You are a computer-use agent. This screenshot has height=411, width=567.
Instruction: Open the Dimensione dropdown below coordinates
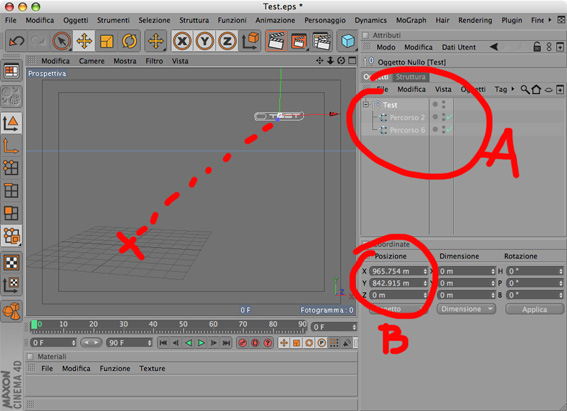(466, 309)
